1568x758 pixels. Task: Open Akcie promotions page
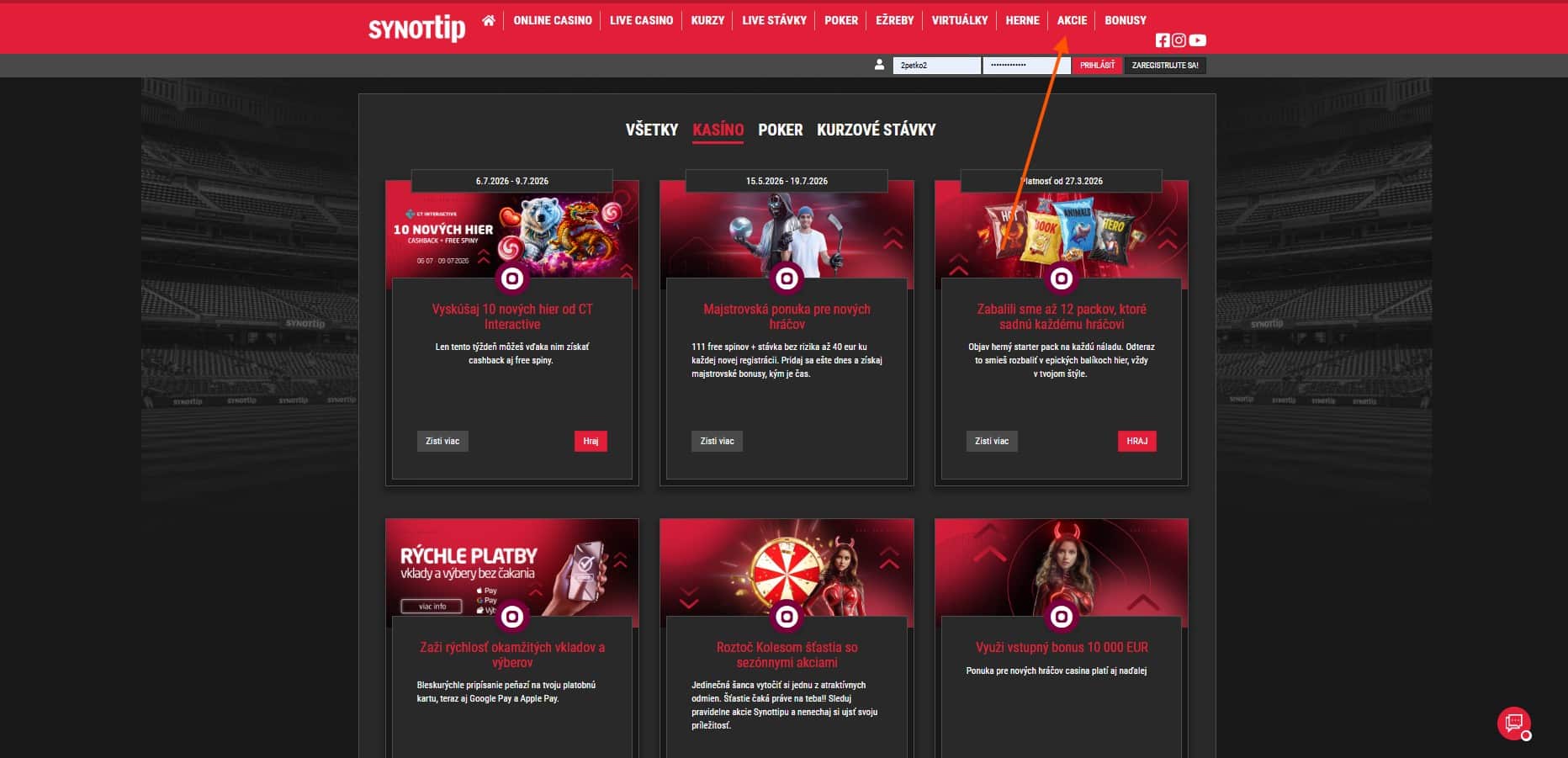[x=1072, y=20]
